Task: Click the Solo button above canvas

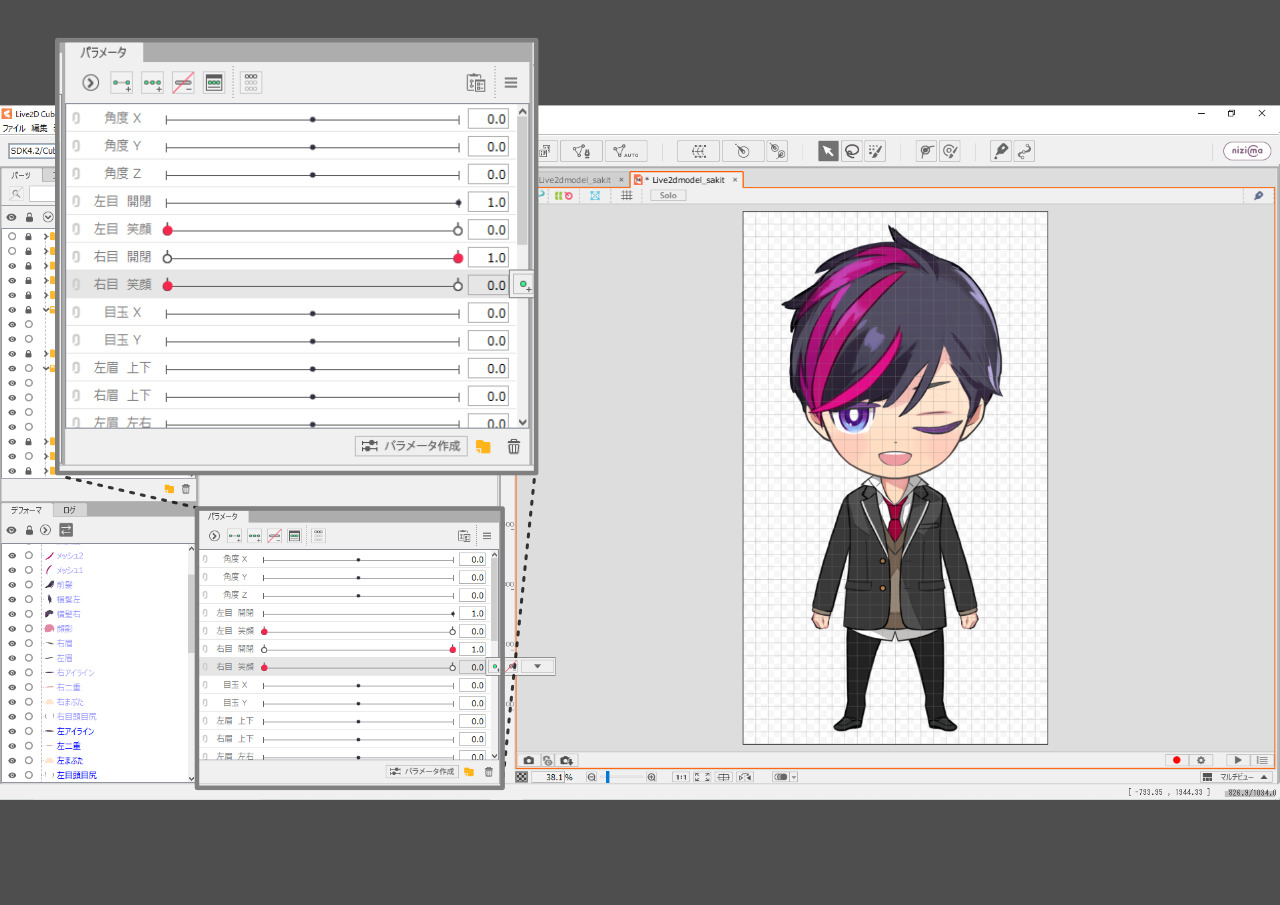Action: 667,195
